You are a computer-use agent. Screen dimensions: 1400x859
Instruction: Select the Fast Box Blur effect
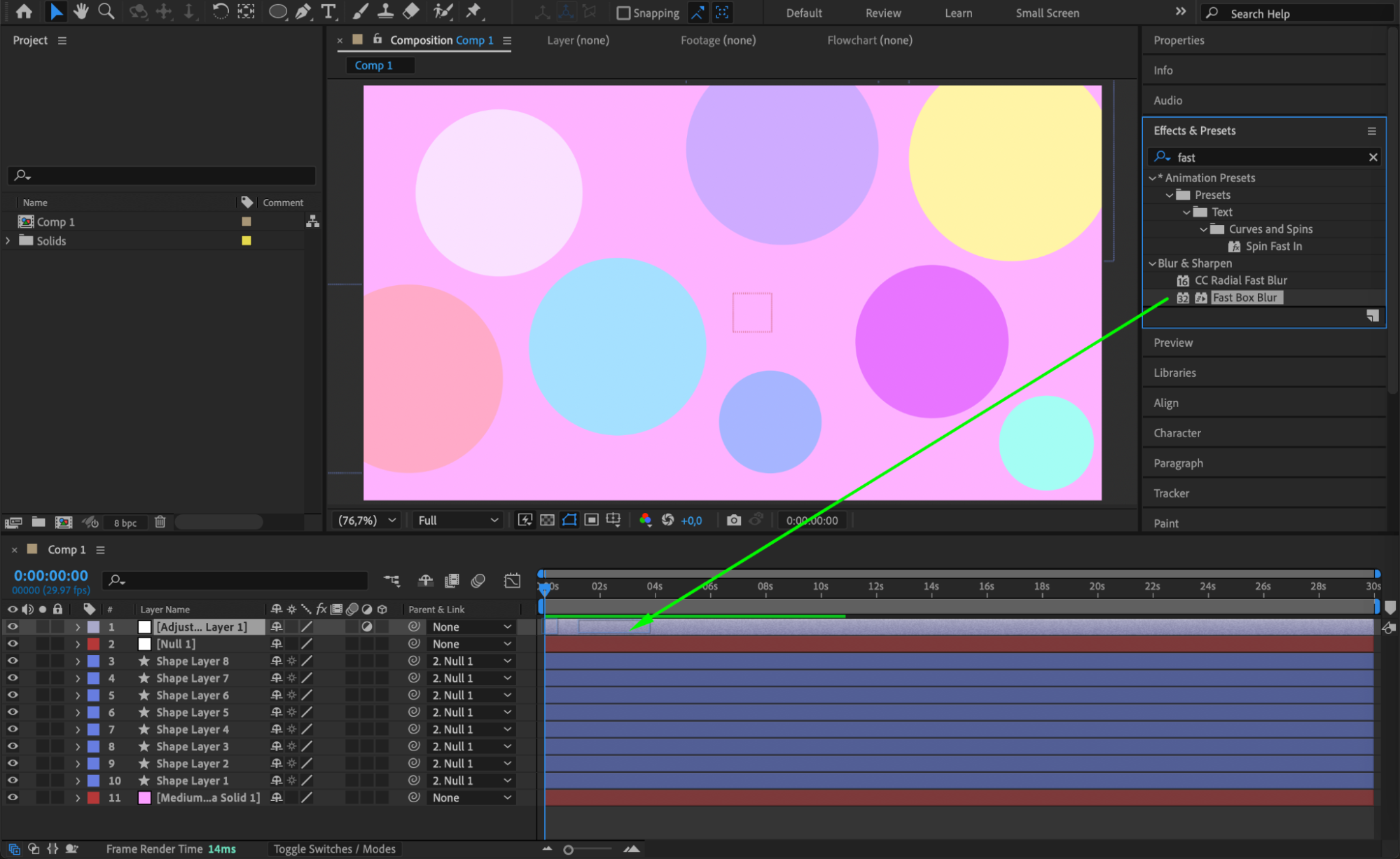tap(1245, 298)
